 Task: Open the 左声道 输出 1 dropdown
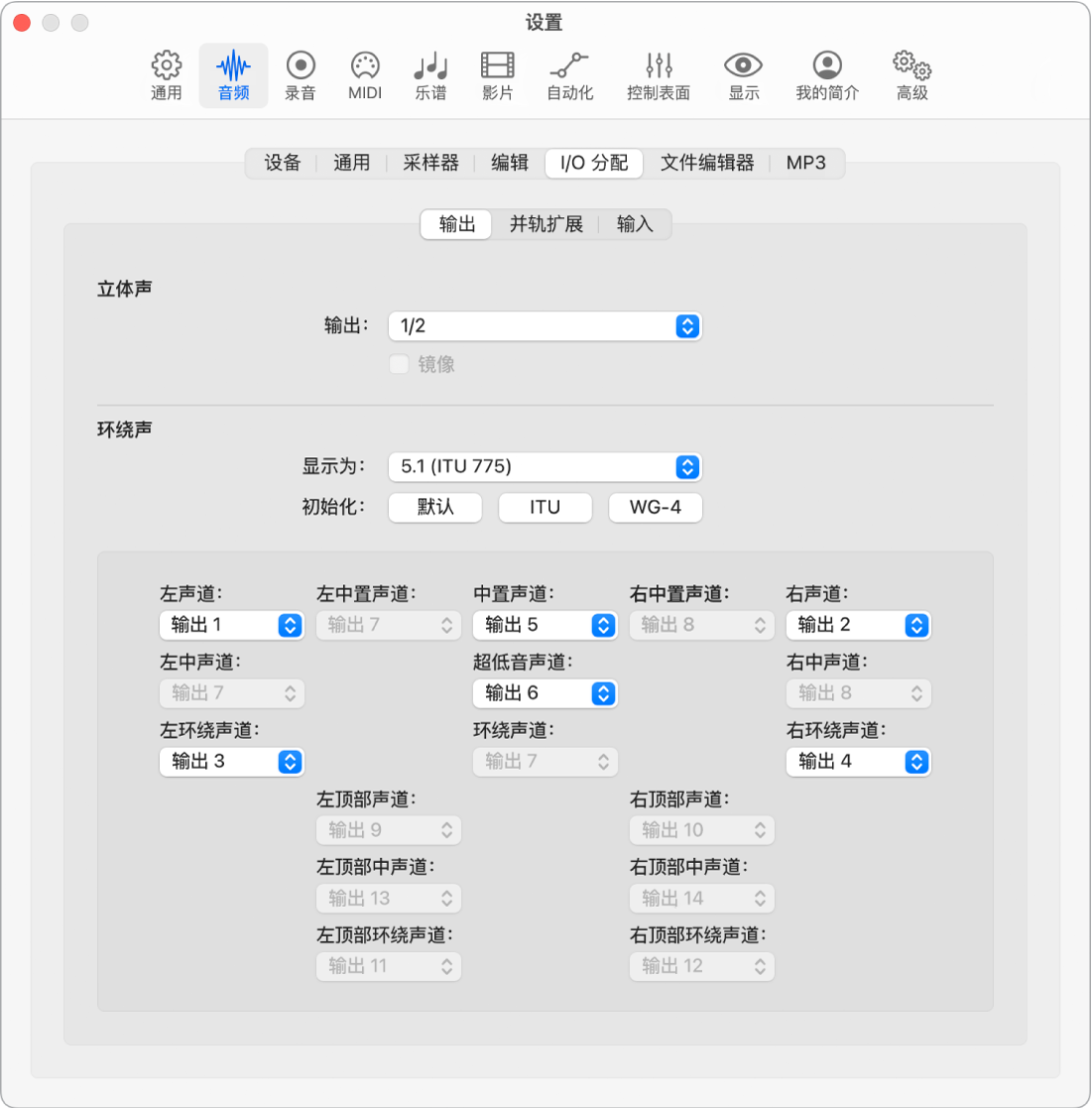[232, 625]
